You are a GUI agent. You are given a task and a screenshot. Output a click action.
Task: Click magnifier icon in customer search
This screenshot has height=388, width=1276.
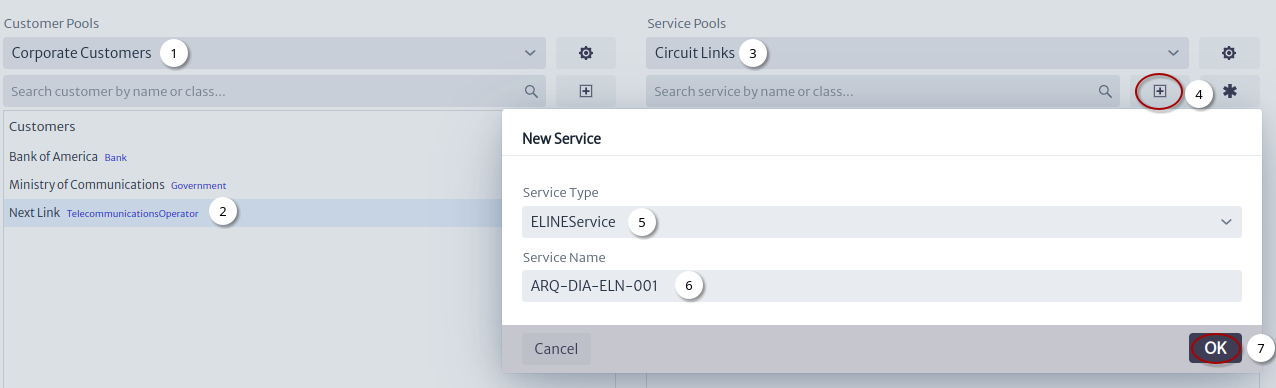[531, 91]
